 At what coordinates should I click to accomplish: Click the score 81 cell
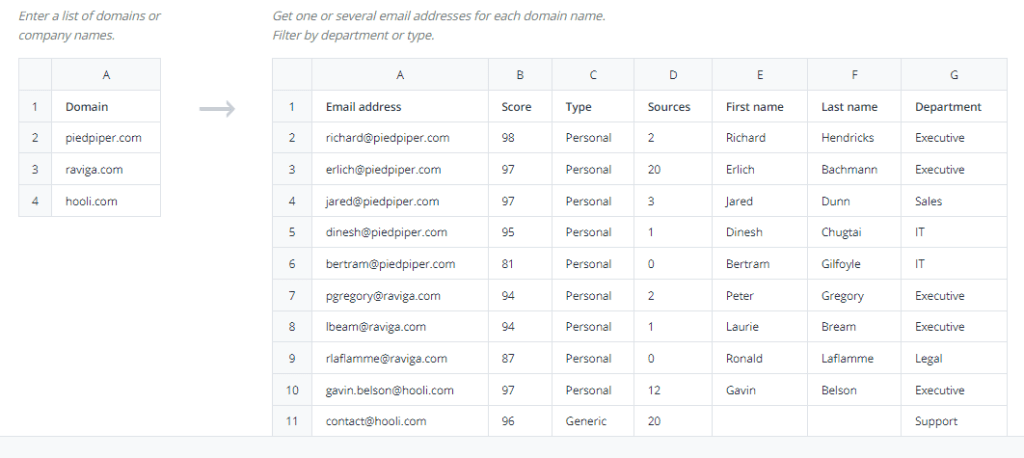[520, 264]
